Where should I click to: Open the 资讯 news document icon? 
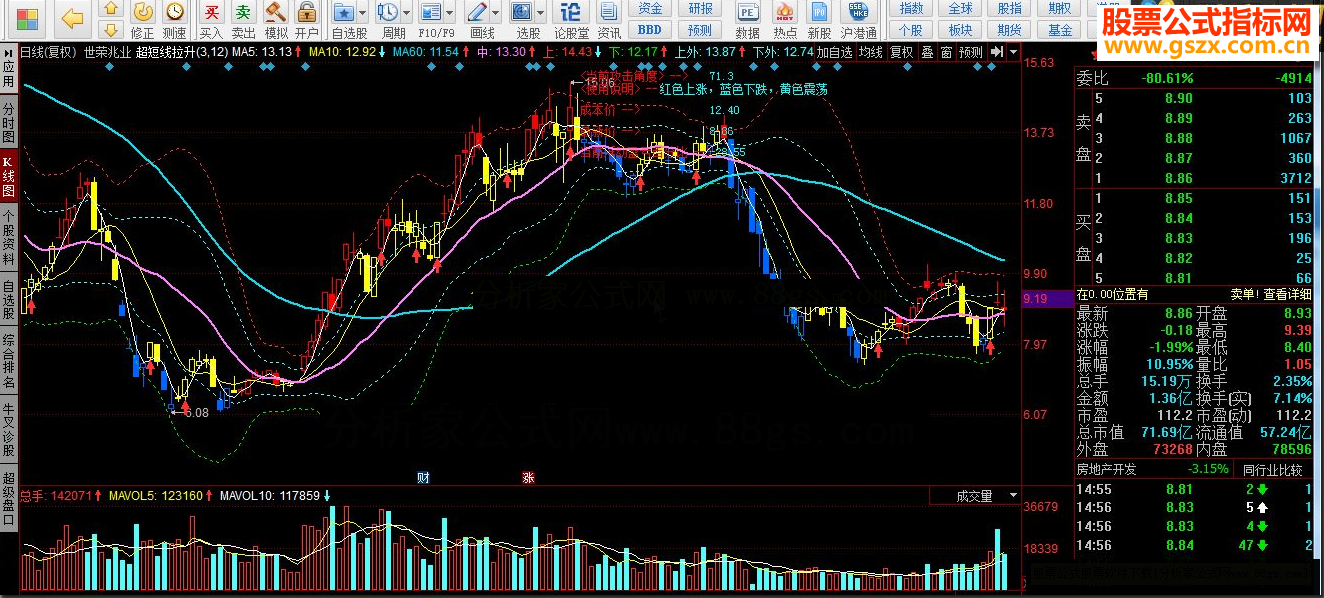point(609,12)
